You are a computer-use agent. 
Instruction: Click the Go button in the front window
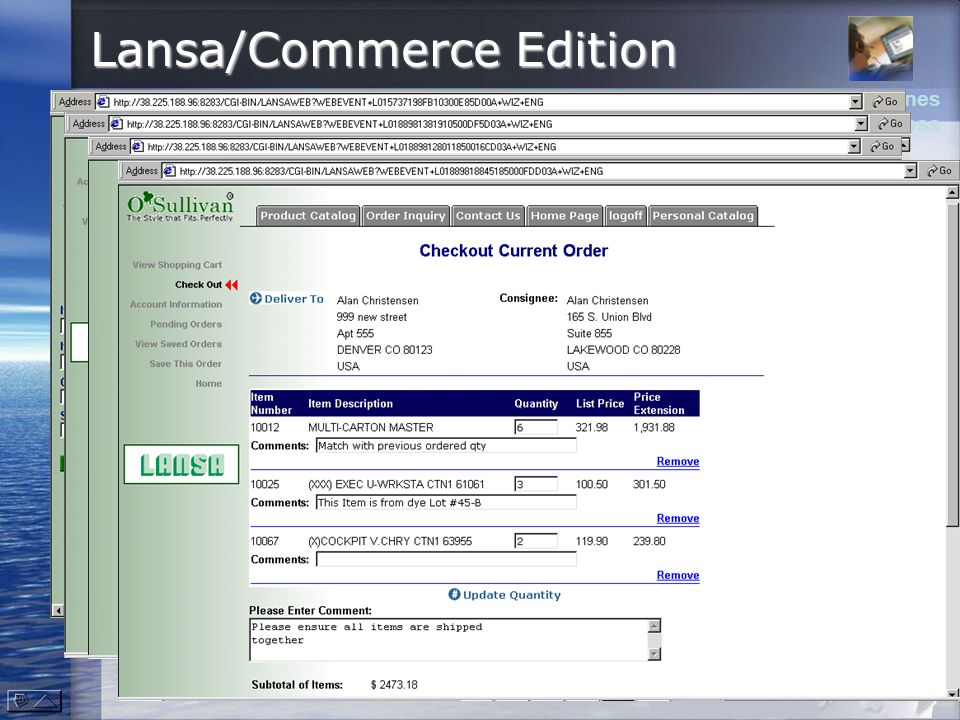coord(939,171)
